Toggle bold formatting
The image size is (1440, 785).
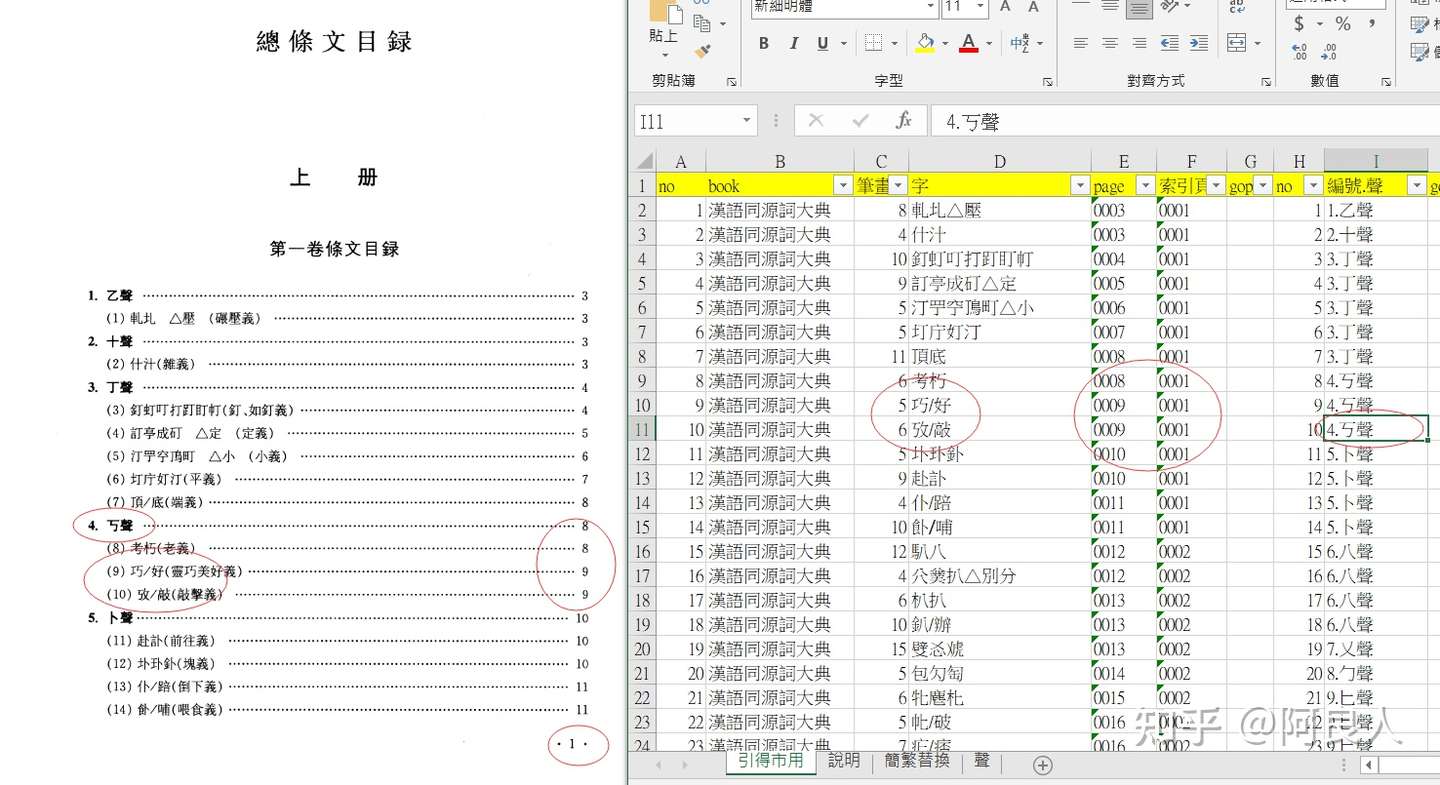(764, 43)
